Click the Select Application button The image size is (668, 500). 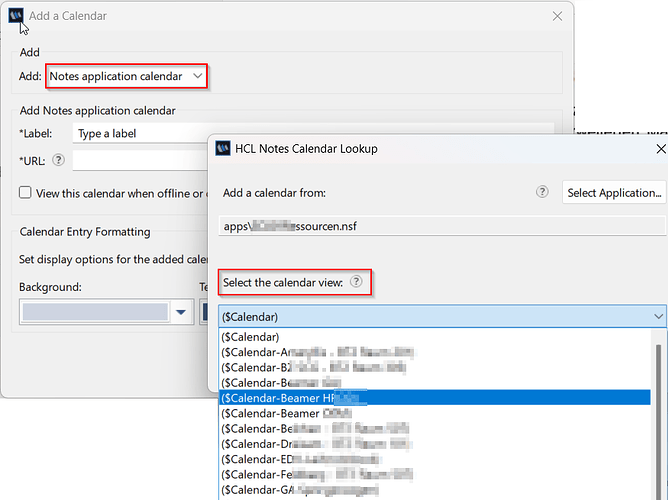tap(614, 193)
